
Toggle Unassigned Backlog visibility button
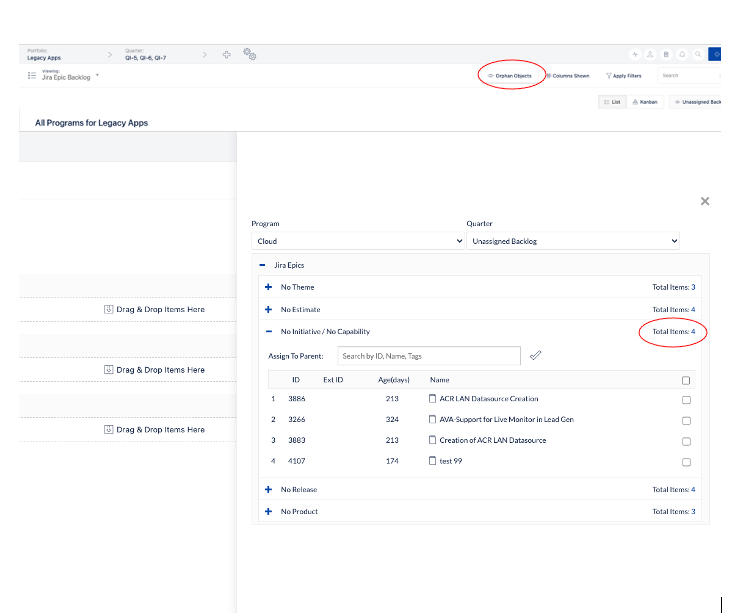(x=696, y=102)
